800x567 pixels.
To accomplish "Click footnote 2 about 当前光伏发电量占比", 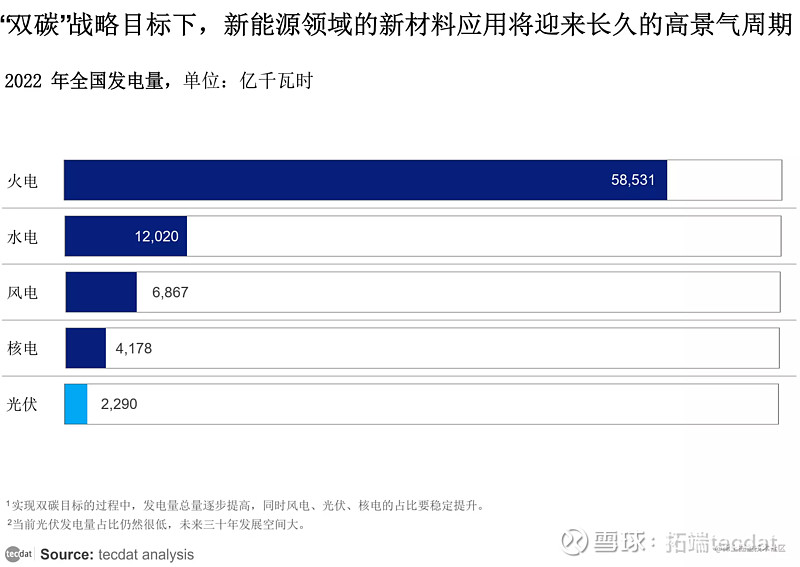I will (x=156, y=524).
